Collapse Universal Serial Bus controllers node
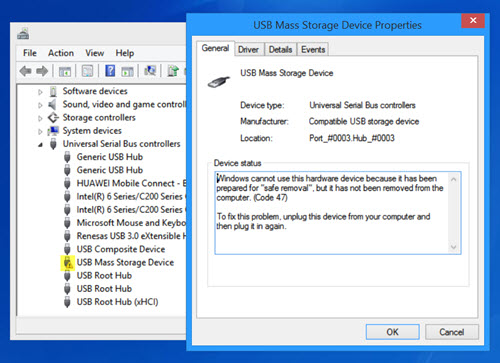 (41, 145)
